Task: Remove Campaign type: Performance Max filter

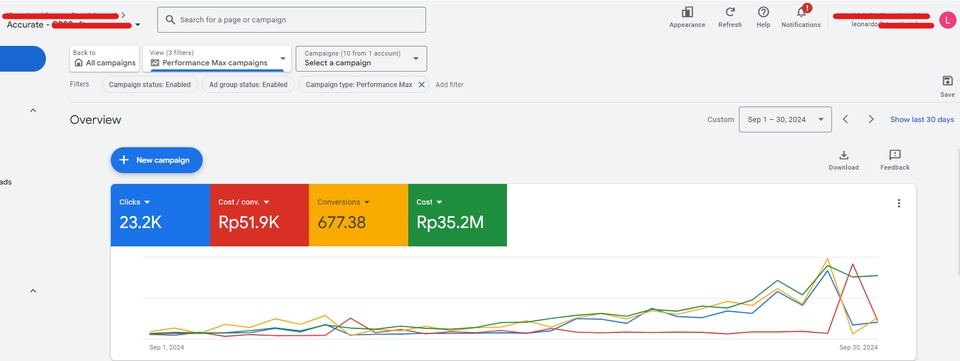Action: coord(421,84)
